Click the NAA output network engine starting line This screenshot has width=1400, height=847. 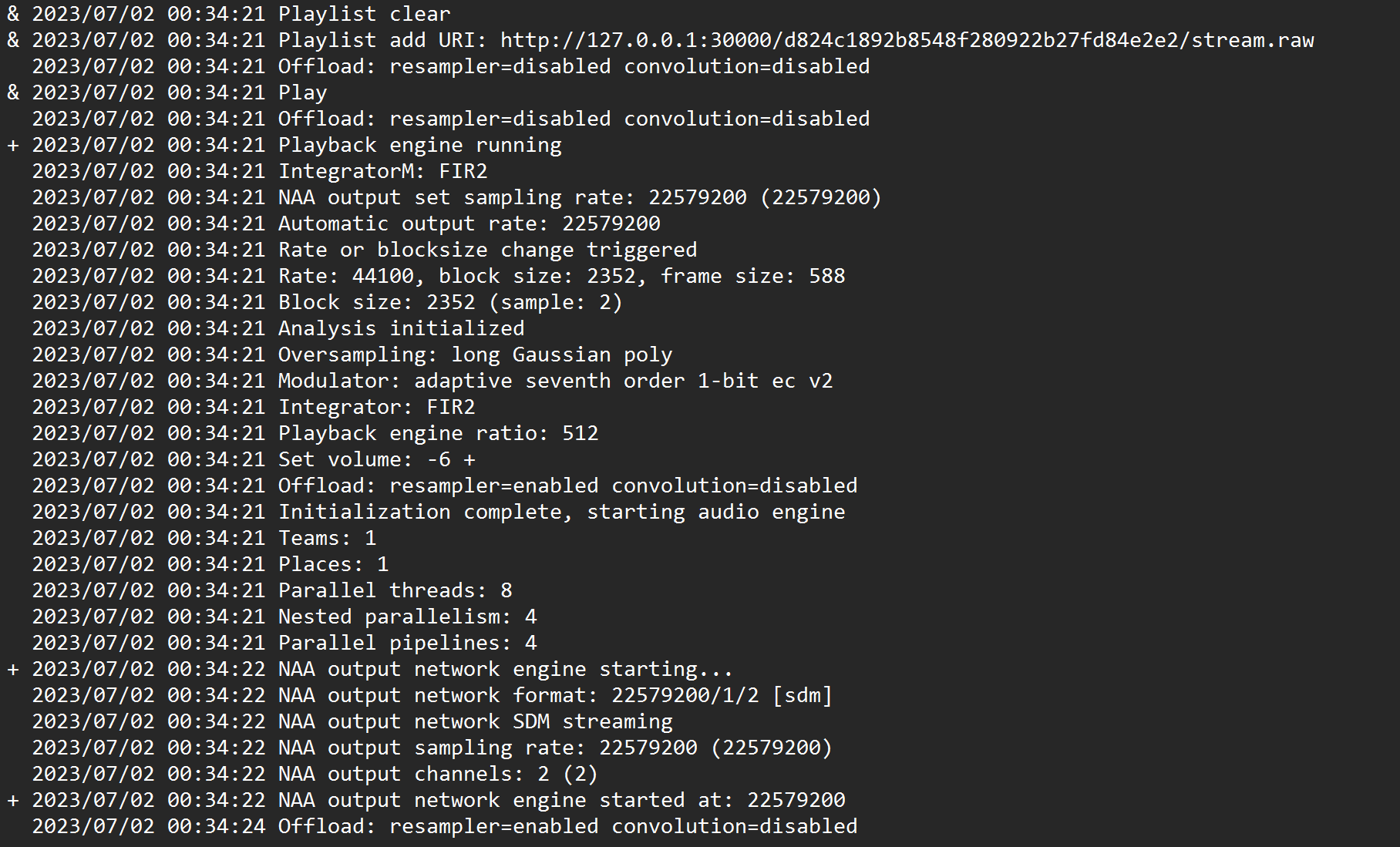[x=370, y=669]
